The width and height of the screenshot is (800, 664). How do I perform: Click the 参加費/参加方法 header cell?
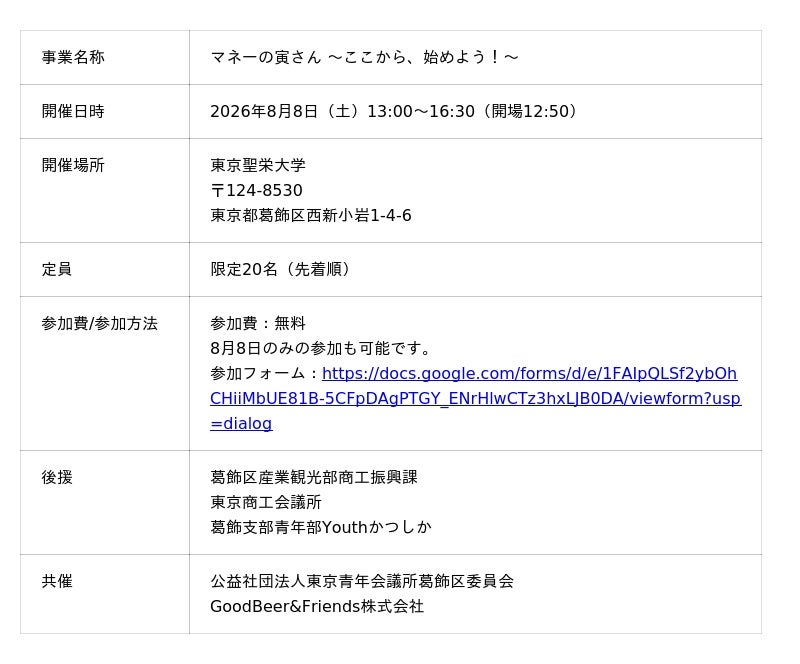[x=105, y=374]
